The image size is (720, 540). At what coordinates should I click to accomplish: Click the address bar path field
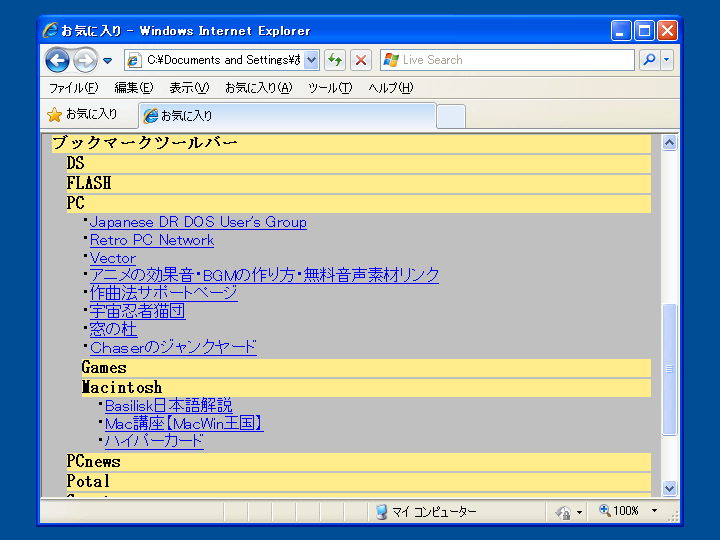click(214, 60)
